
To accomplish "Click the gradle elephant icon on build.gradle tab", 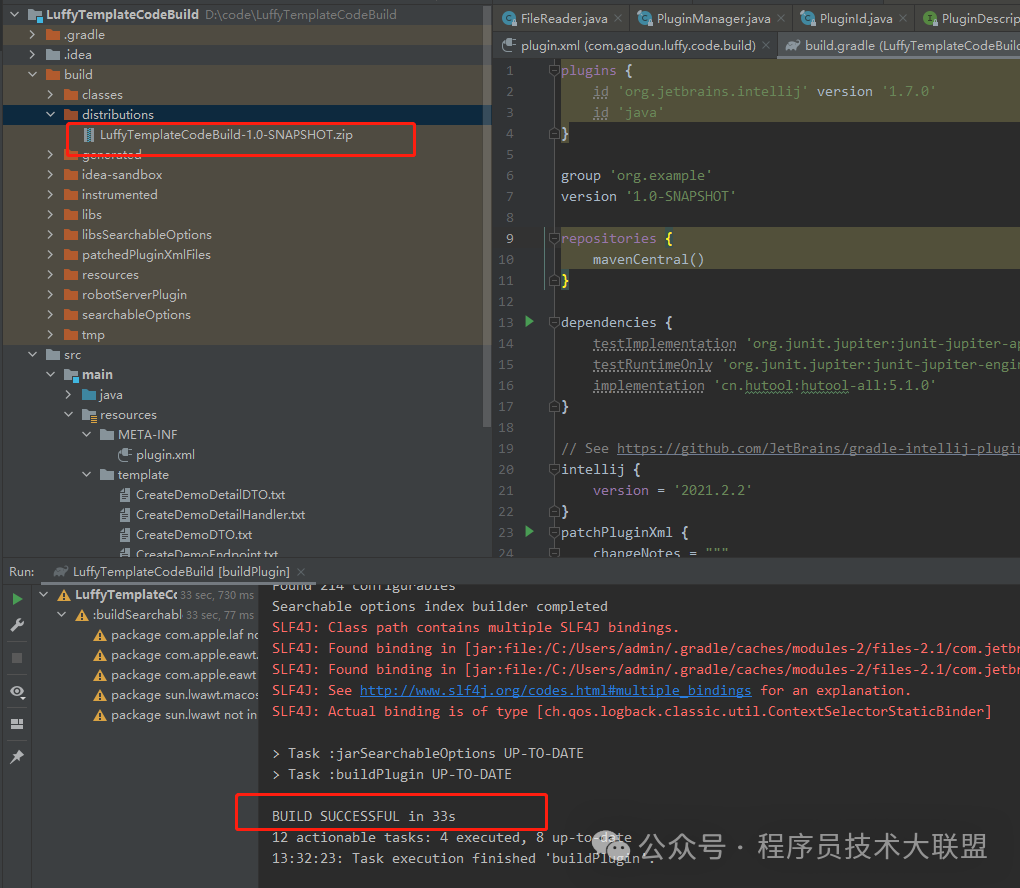I will coord(792,46).
